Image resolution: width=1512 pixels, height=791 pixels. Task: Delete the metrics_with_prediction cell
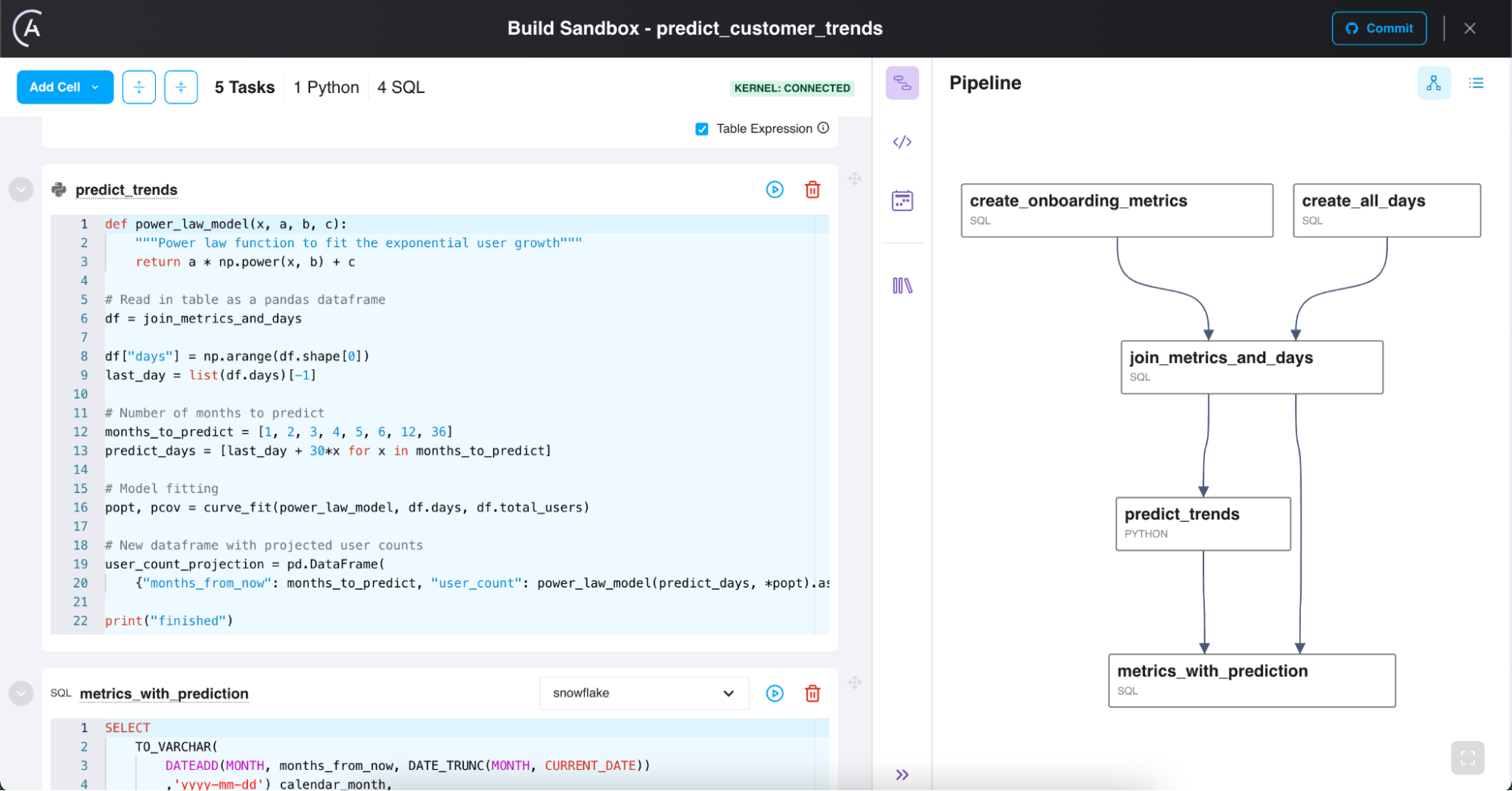(812, 693)
